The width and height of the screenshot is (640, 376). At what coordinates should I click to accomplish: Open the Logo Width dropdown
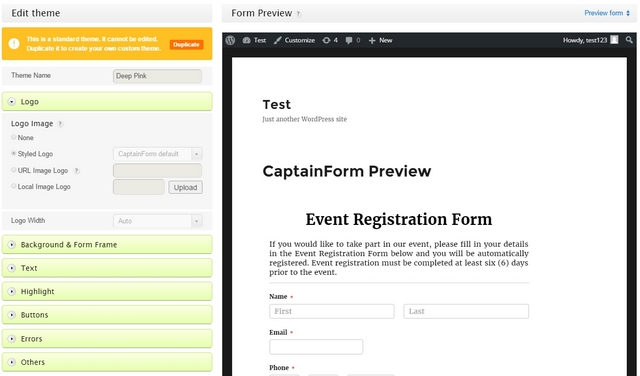point(158,221)
